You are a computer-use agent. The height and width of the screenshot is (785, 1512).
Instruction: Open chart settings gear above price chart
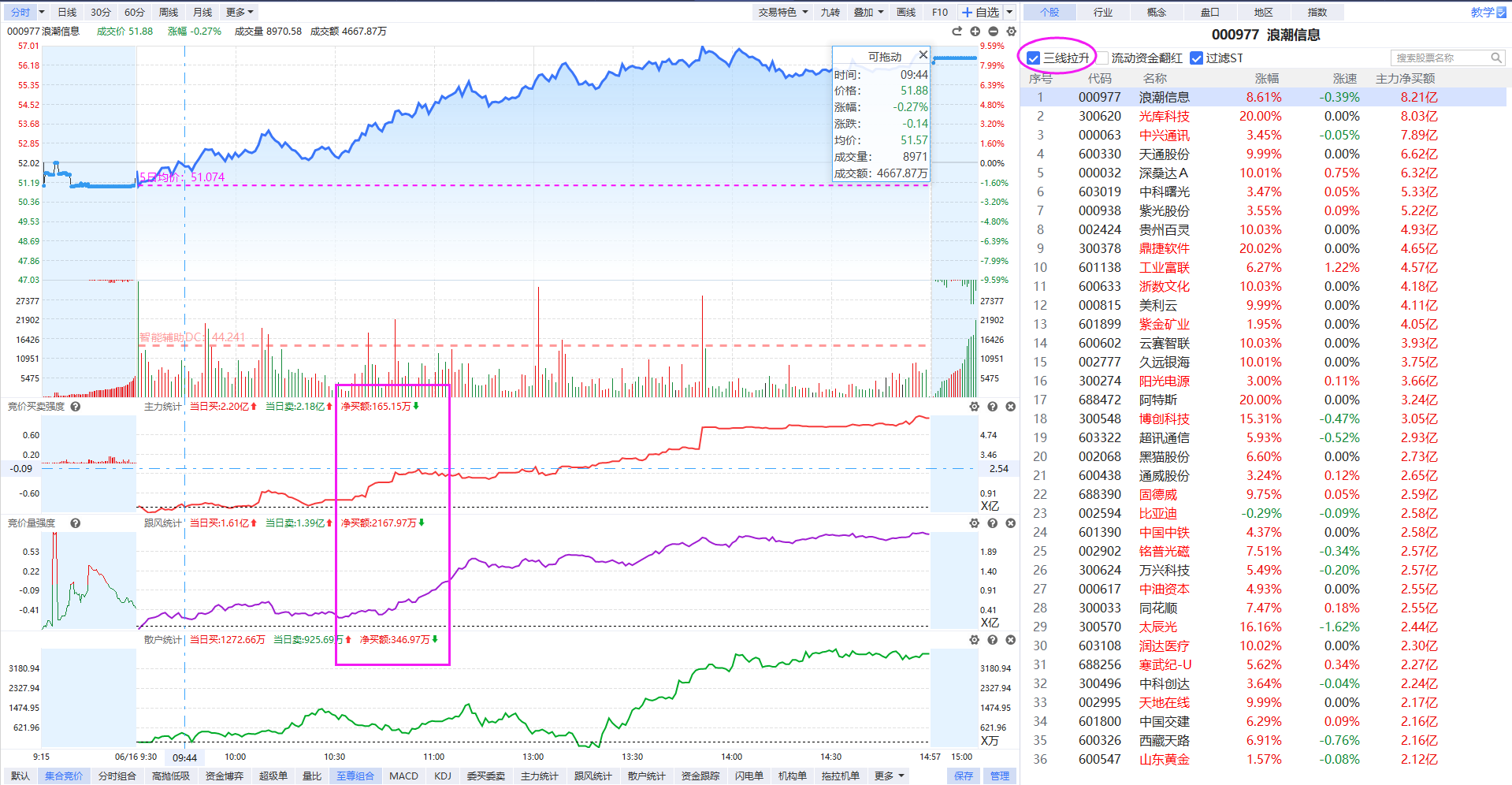pyautogui.click(x=1012, y=32)
